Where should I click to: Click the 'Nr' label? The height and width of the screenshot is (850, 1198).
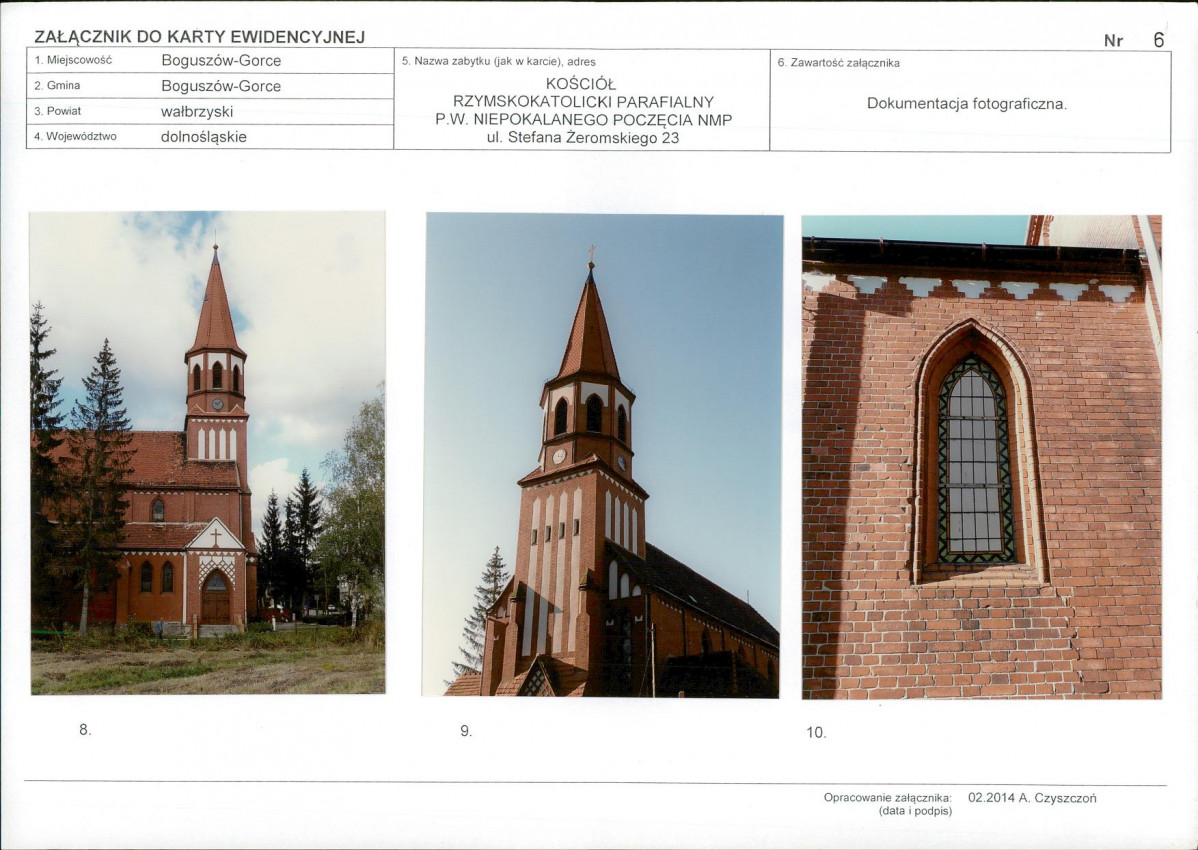coord(1113,41)
